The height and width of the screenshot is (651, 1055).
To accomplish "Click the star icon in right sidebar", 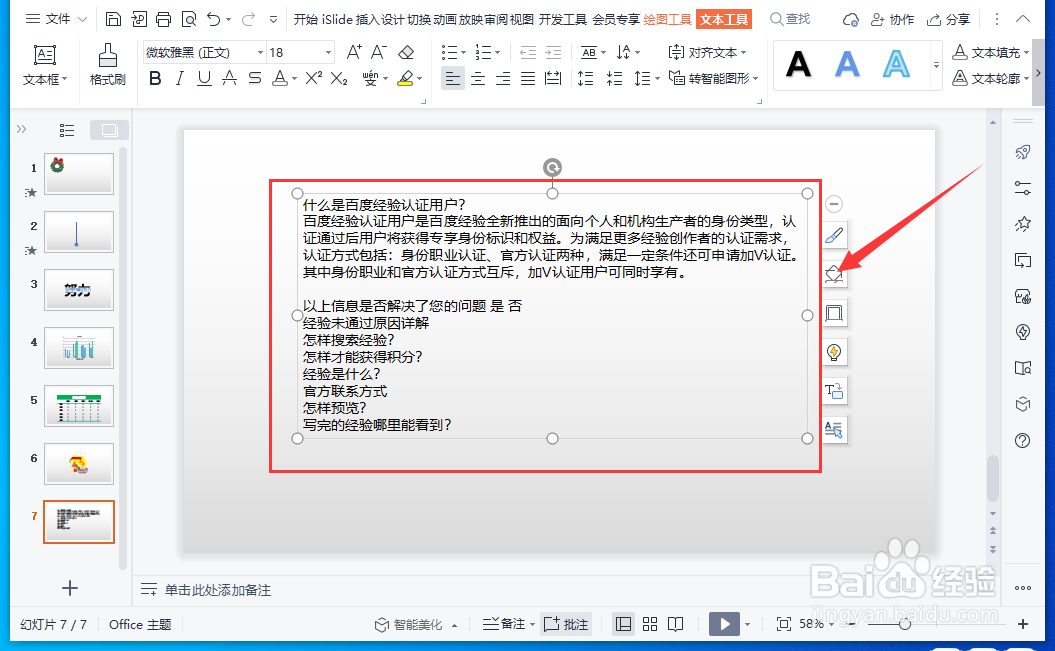I will click(x=1023, y=224).
